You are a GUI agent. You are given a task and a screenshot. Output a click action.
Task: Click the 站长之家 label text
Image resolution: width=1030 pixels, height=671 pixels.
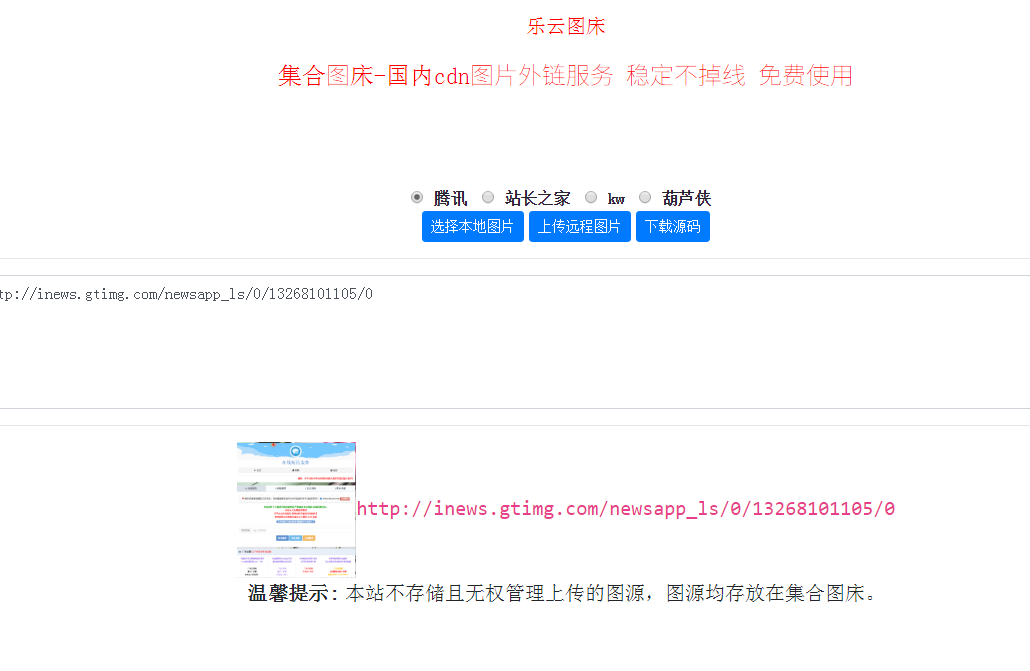(537, 198)
